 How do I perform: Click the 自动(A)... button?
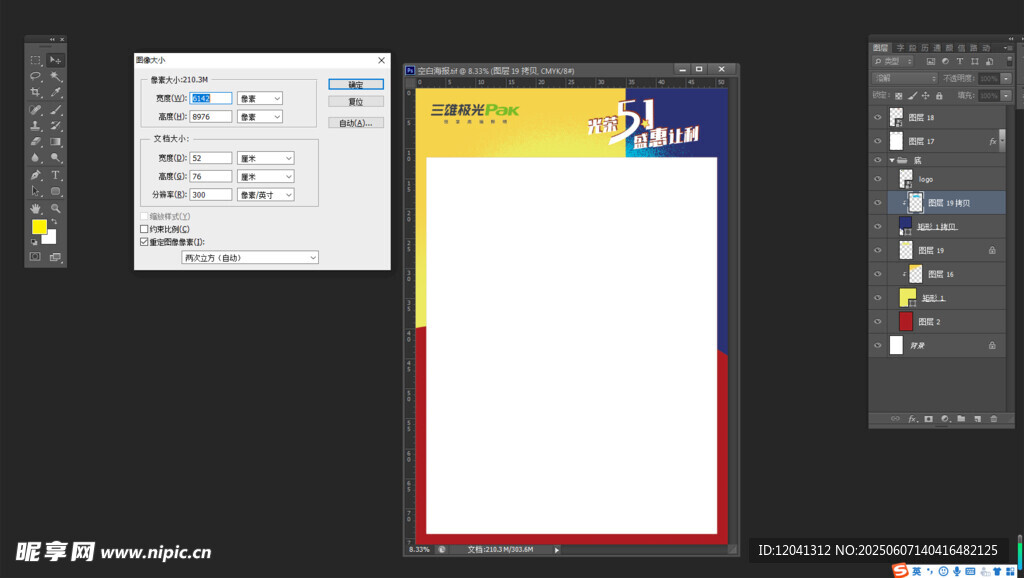point(355,123)
